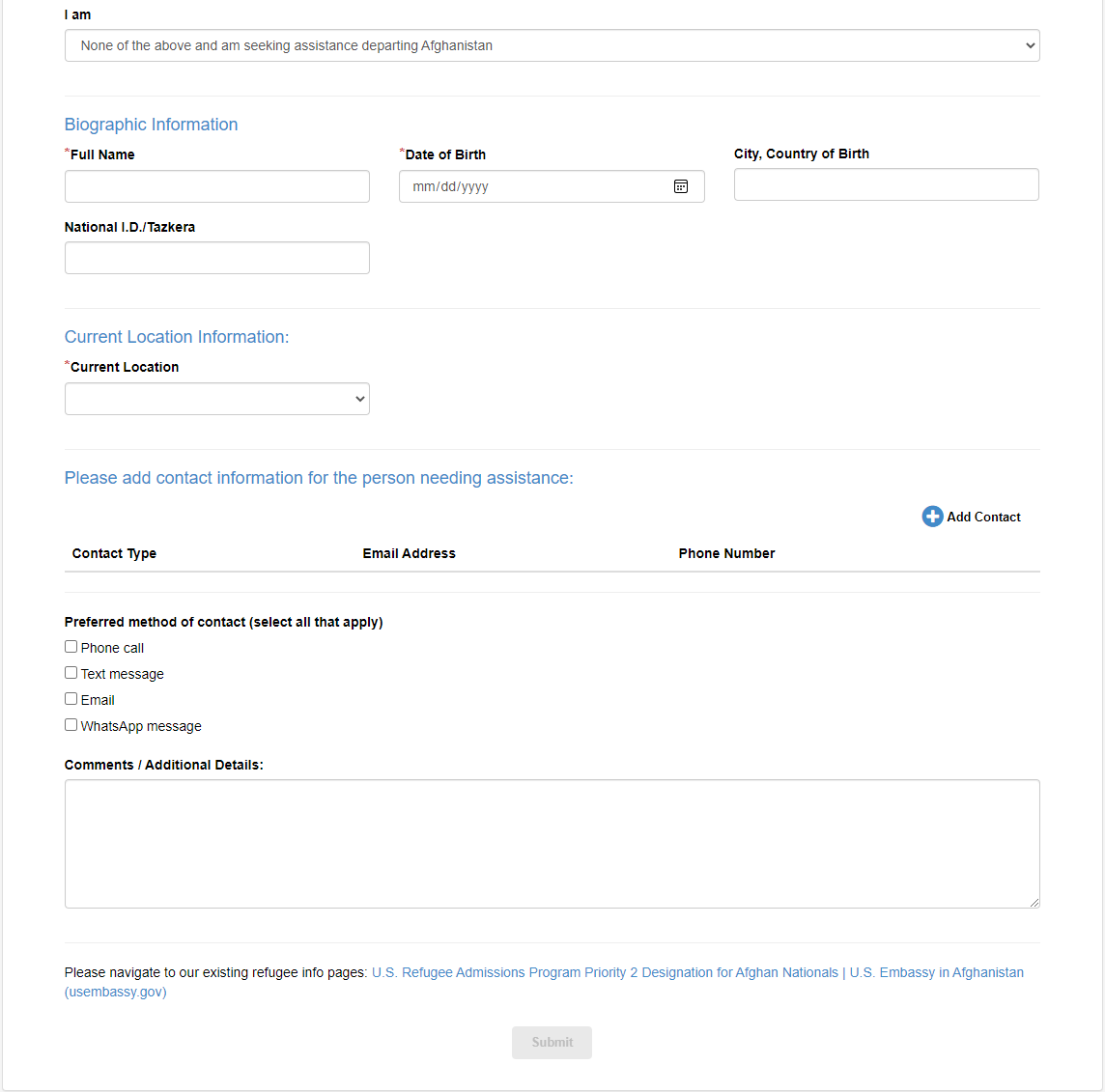Expand the Current Location dropdown

click(x=216, y=399)
